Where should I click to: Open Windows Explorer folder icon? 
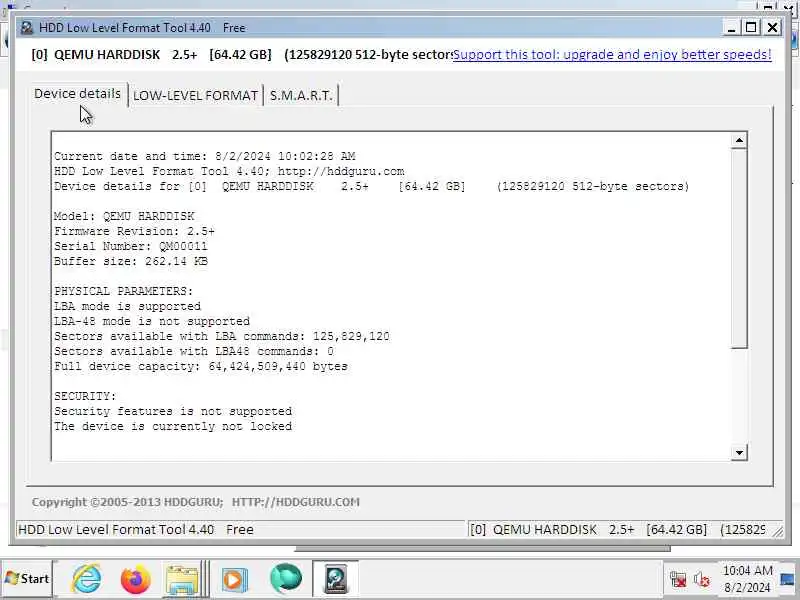click(182, 579)
